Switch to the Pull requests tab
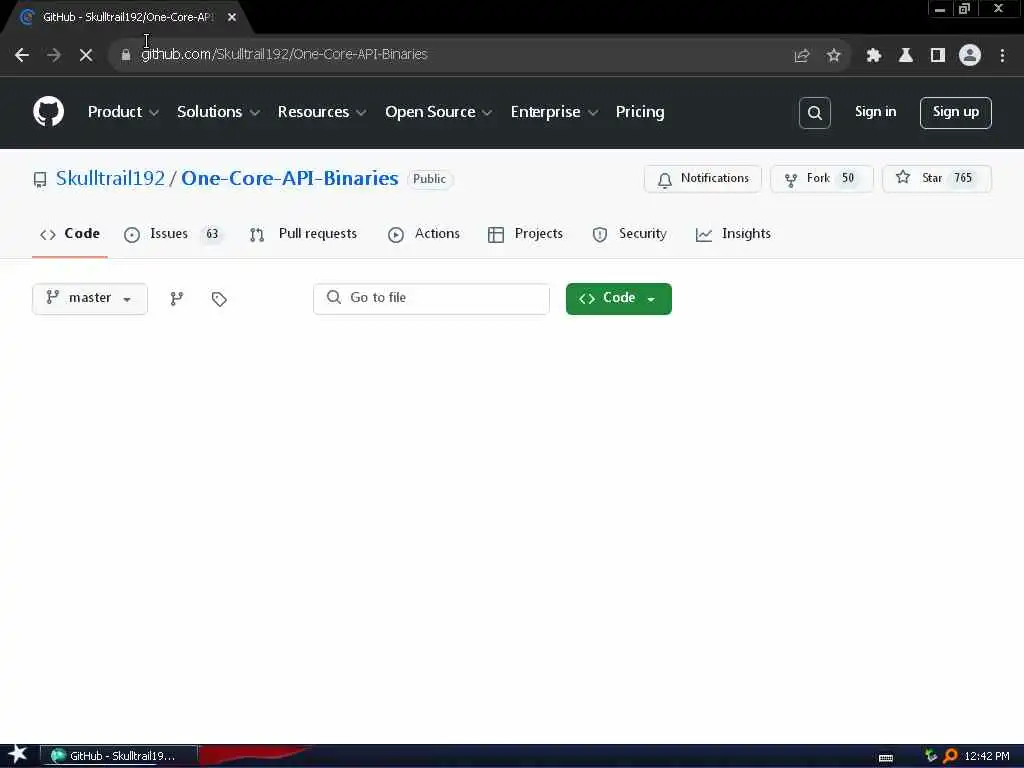This screenshot has width=1024, height=768. pyautogui.click(x=303, y=234)
